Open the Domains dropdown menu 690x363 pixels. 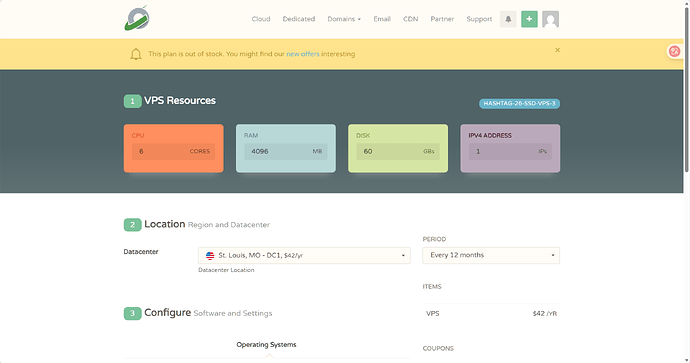coord(344,19)
